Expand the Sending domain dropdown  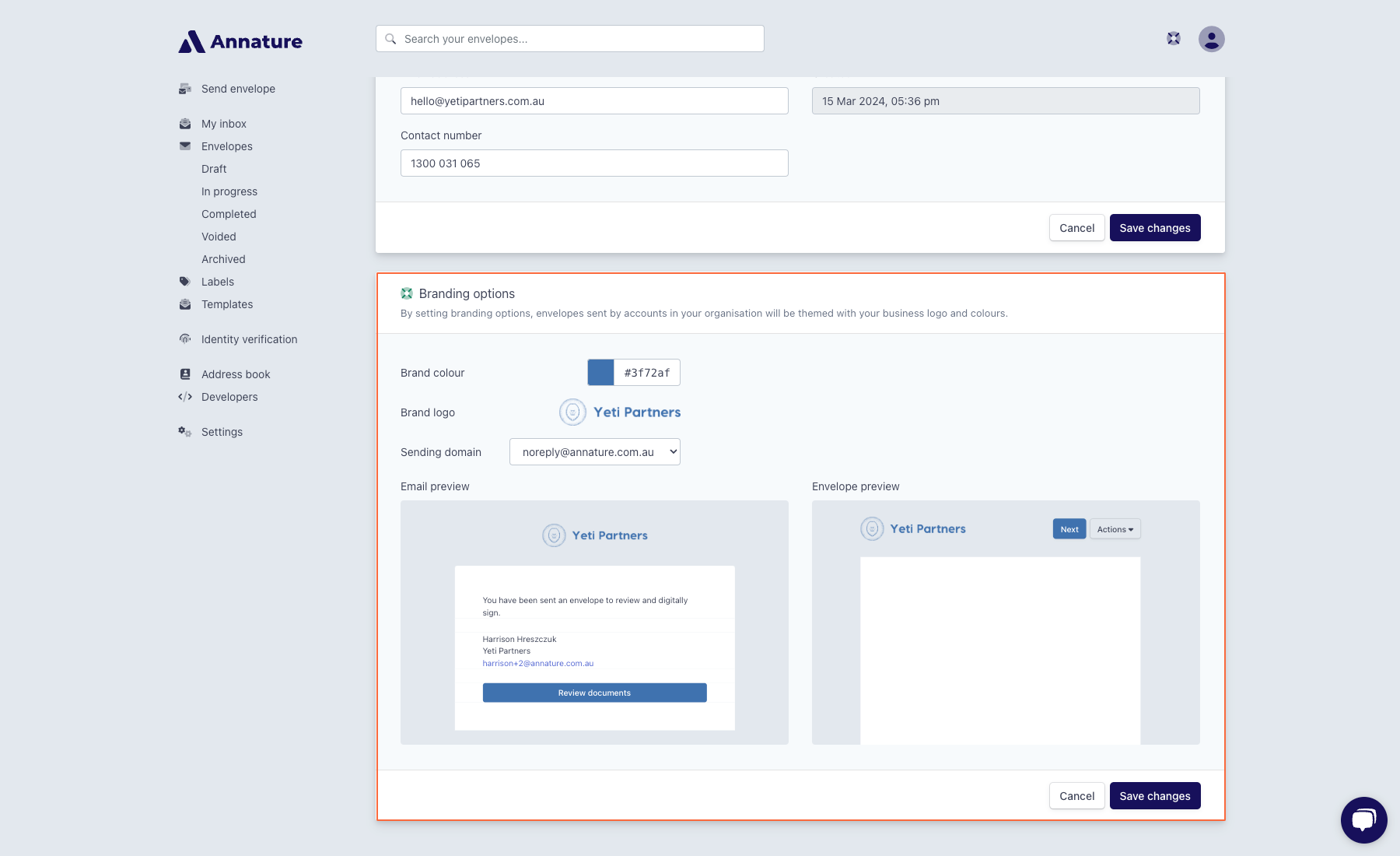coord(594,452)
